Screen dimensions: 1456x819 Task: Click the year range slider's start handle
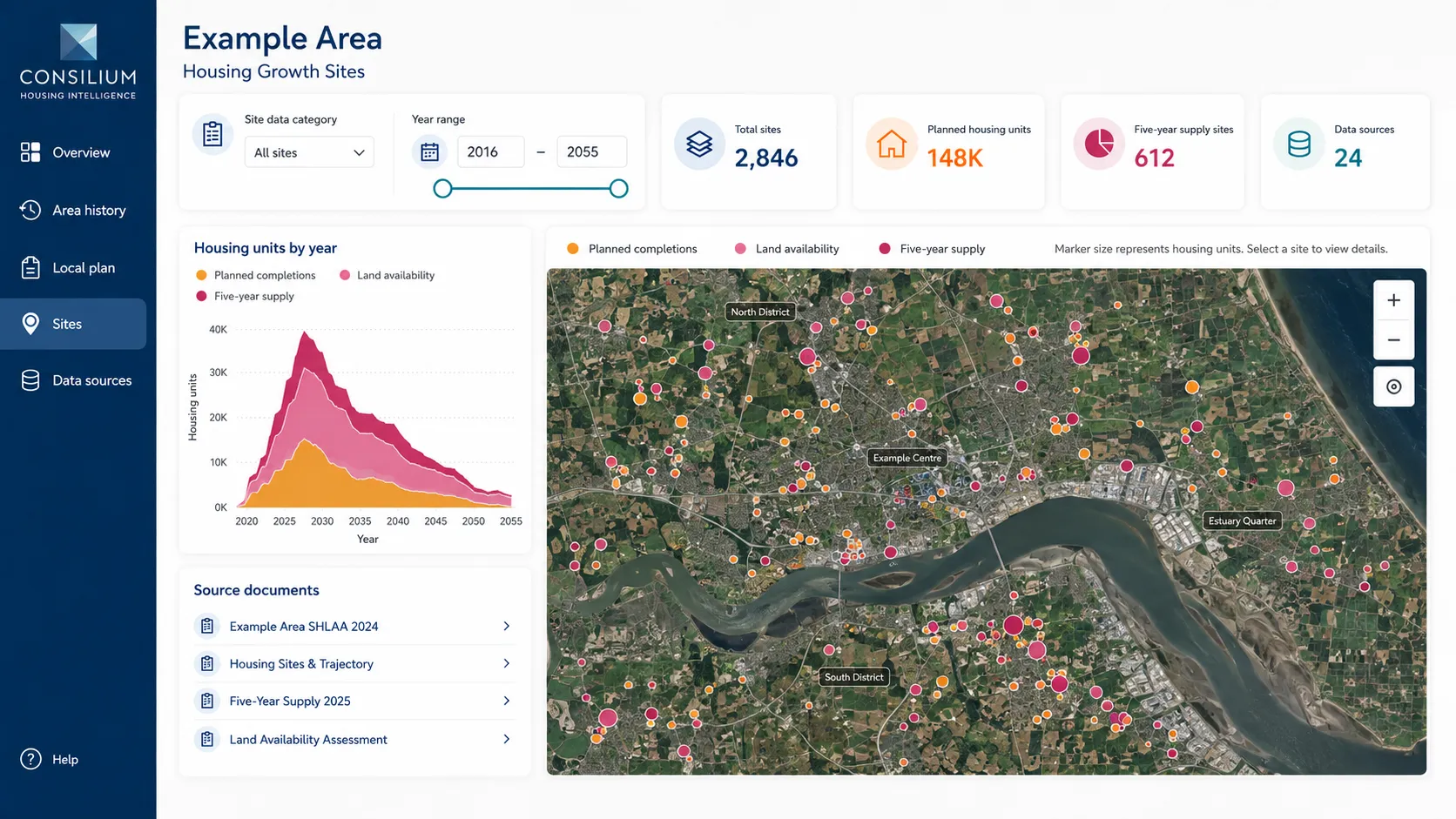click(x=442, y=189)
